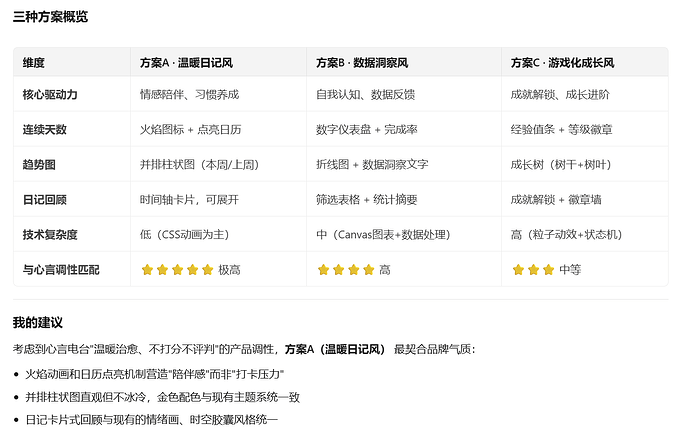Click first star in 极高 rating
This screenshot has height=435, width=690.
click(x=147, y=270)
